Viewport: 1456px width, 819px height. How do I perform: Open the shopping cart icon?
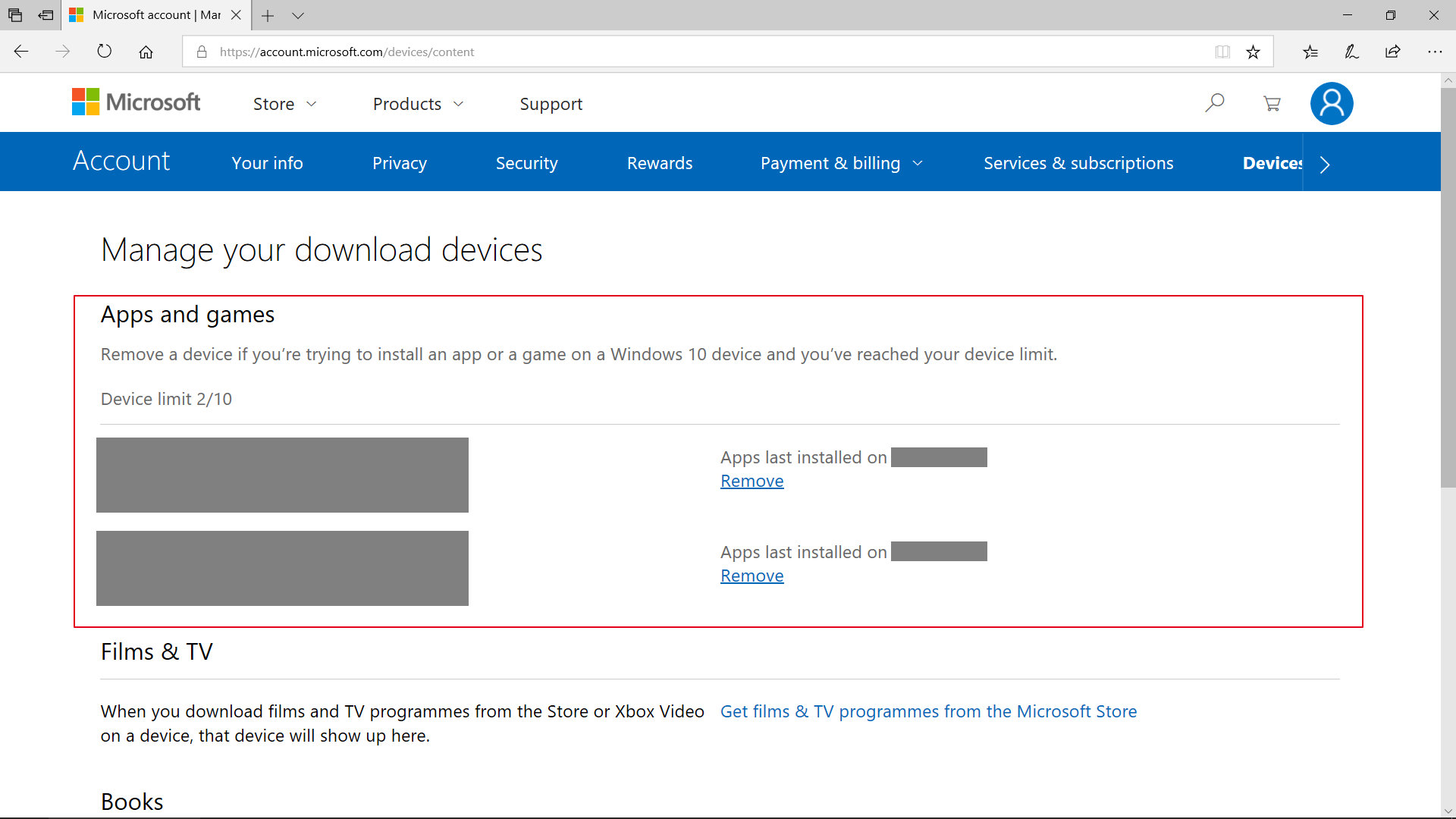click(1272, 103)
